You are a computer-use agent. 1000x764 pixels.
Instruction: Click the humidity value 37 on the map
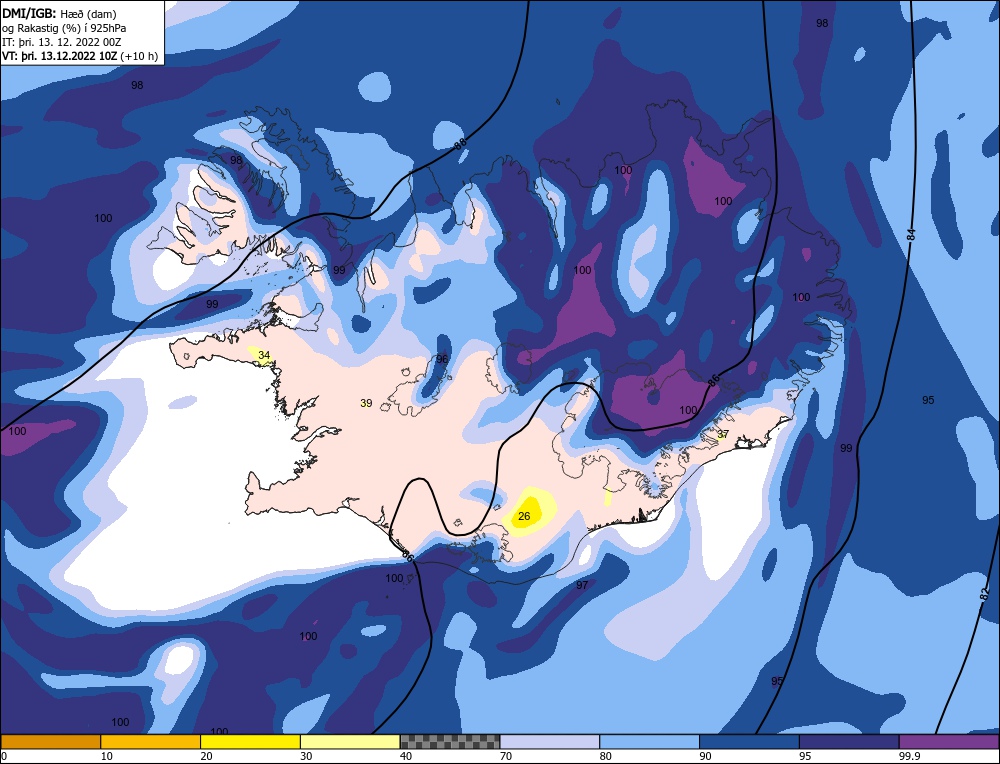click(723, 434)
